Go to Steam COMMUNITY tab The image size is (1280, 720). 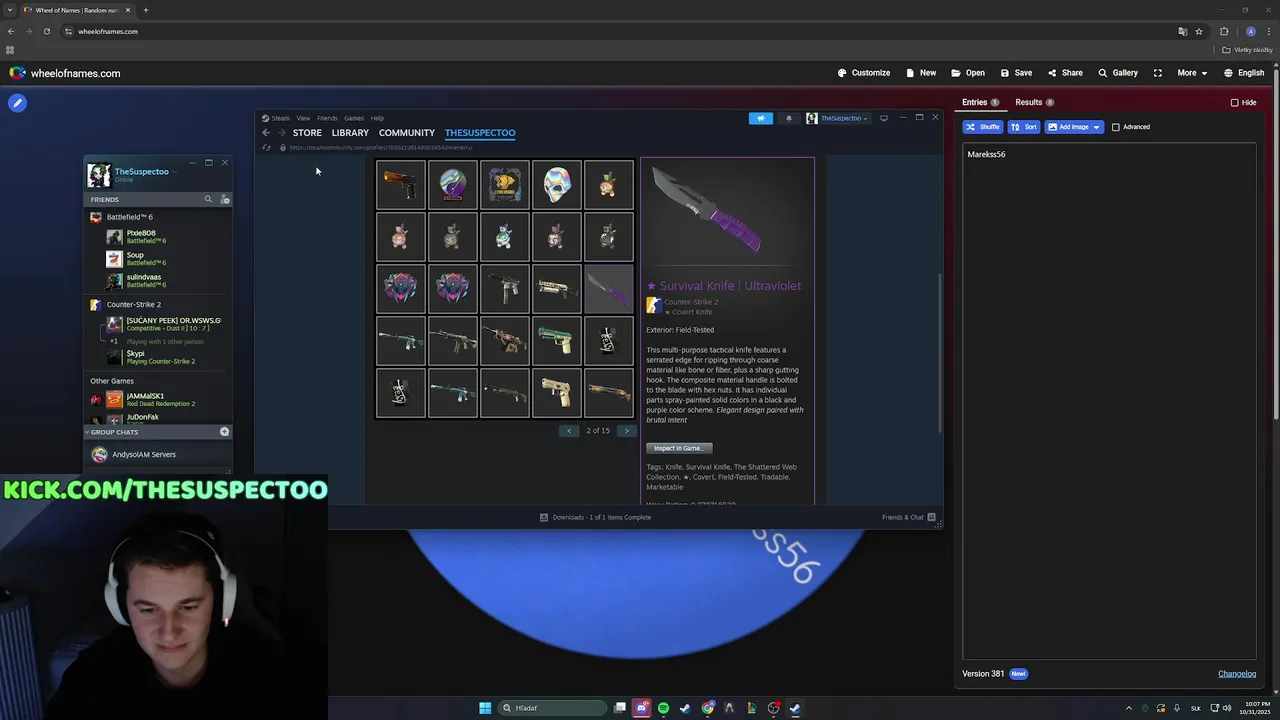tap(407, 133)
